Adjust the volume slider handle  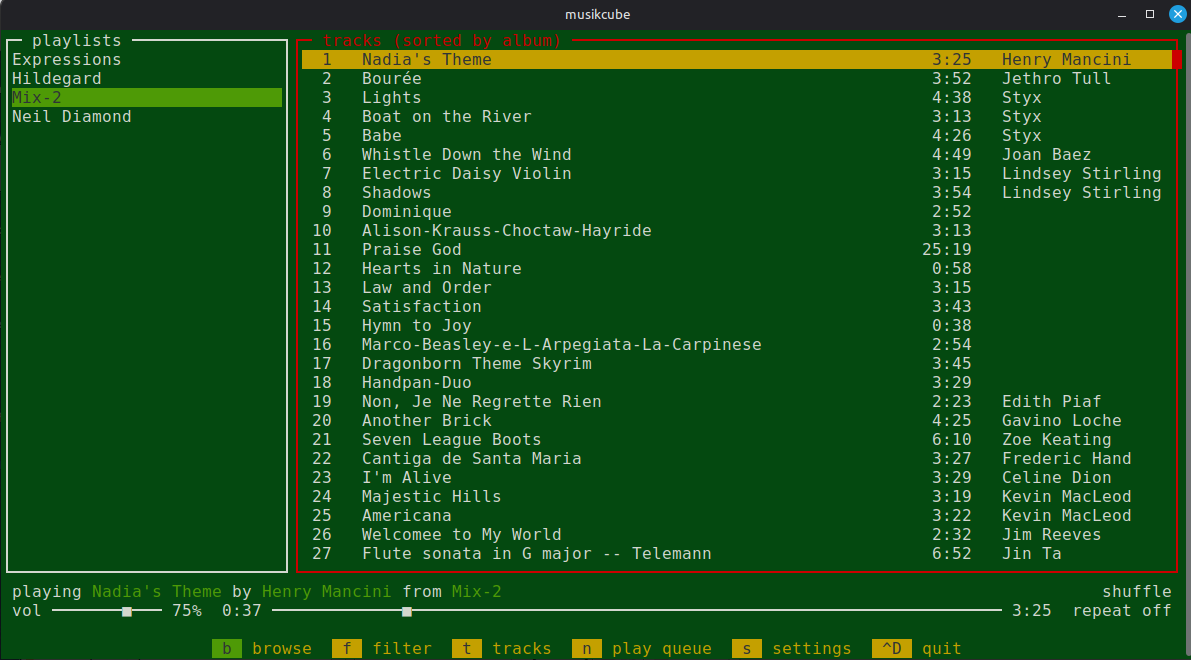click(x=127, y=611)
